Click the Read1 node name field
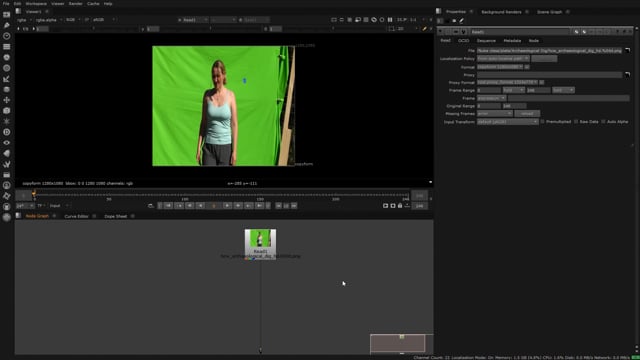640x360 pixels. coord(520,32)
